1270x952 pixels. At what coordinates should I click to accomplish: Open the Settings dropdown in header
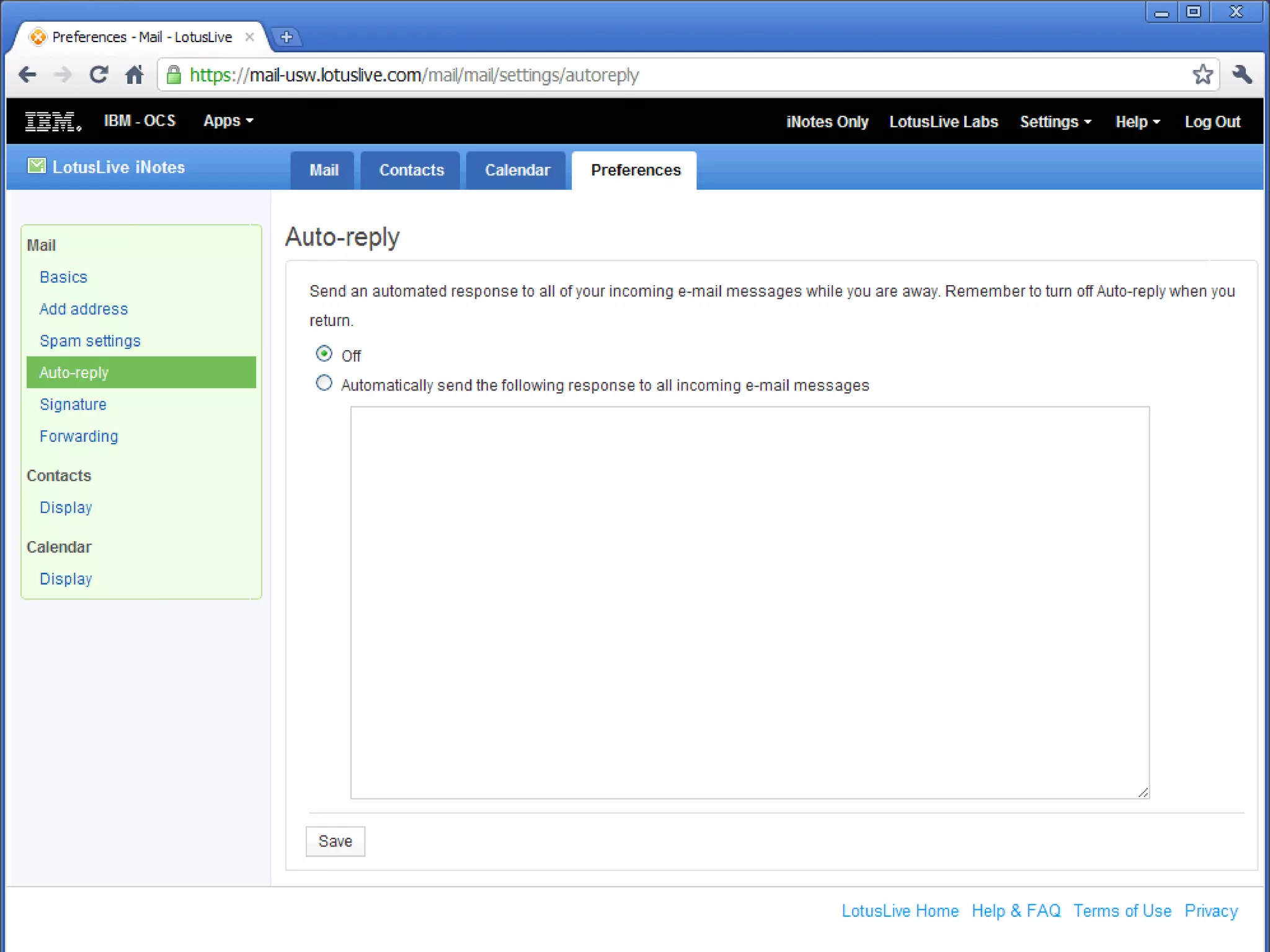pyautogui.click(x=1055, y=122)
